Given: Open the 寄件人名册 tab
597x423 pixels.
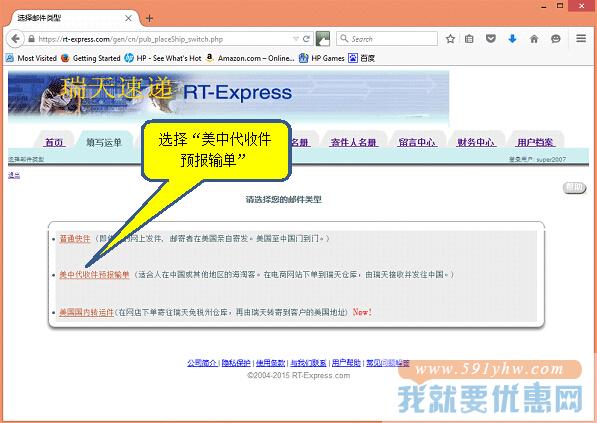Looking at the screenshot, I should coord(354,142).
